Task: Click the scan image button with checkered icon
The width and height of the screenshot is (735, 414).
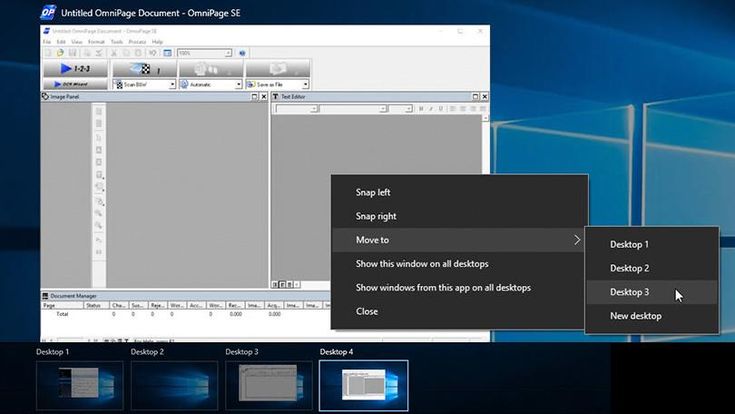Action: 144,69
